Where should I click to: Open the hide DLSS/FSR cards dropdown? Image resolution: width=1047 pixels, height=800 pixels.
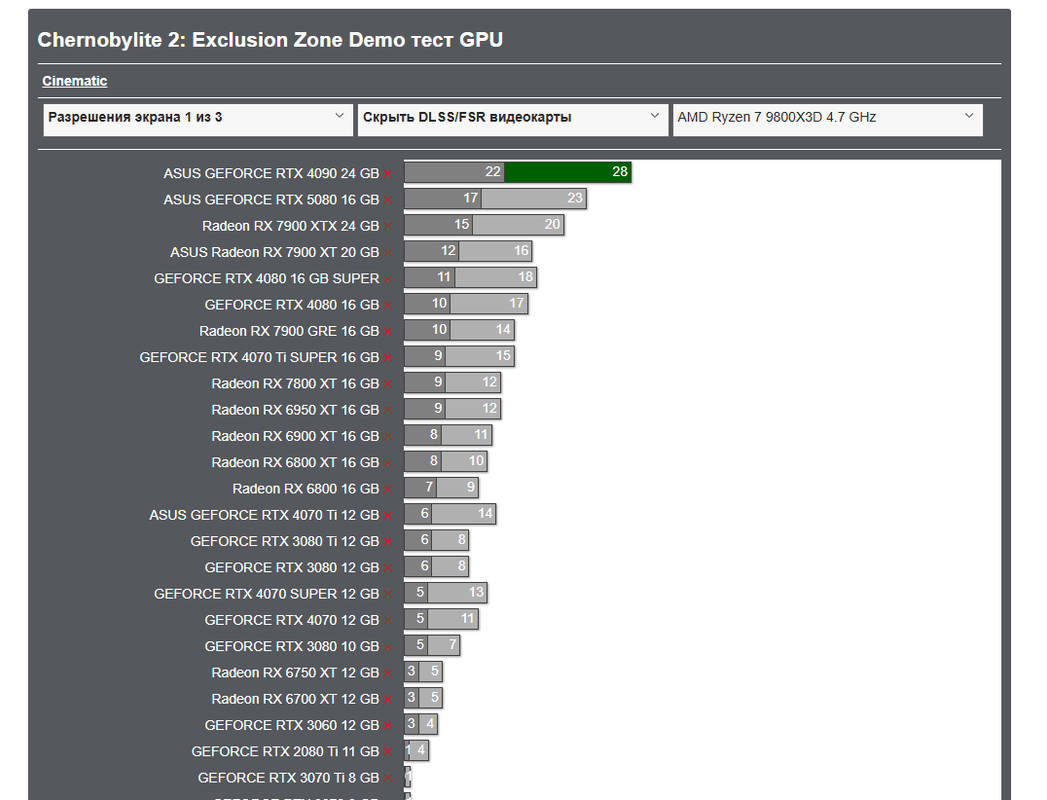(x=513, y=120)
